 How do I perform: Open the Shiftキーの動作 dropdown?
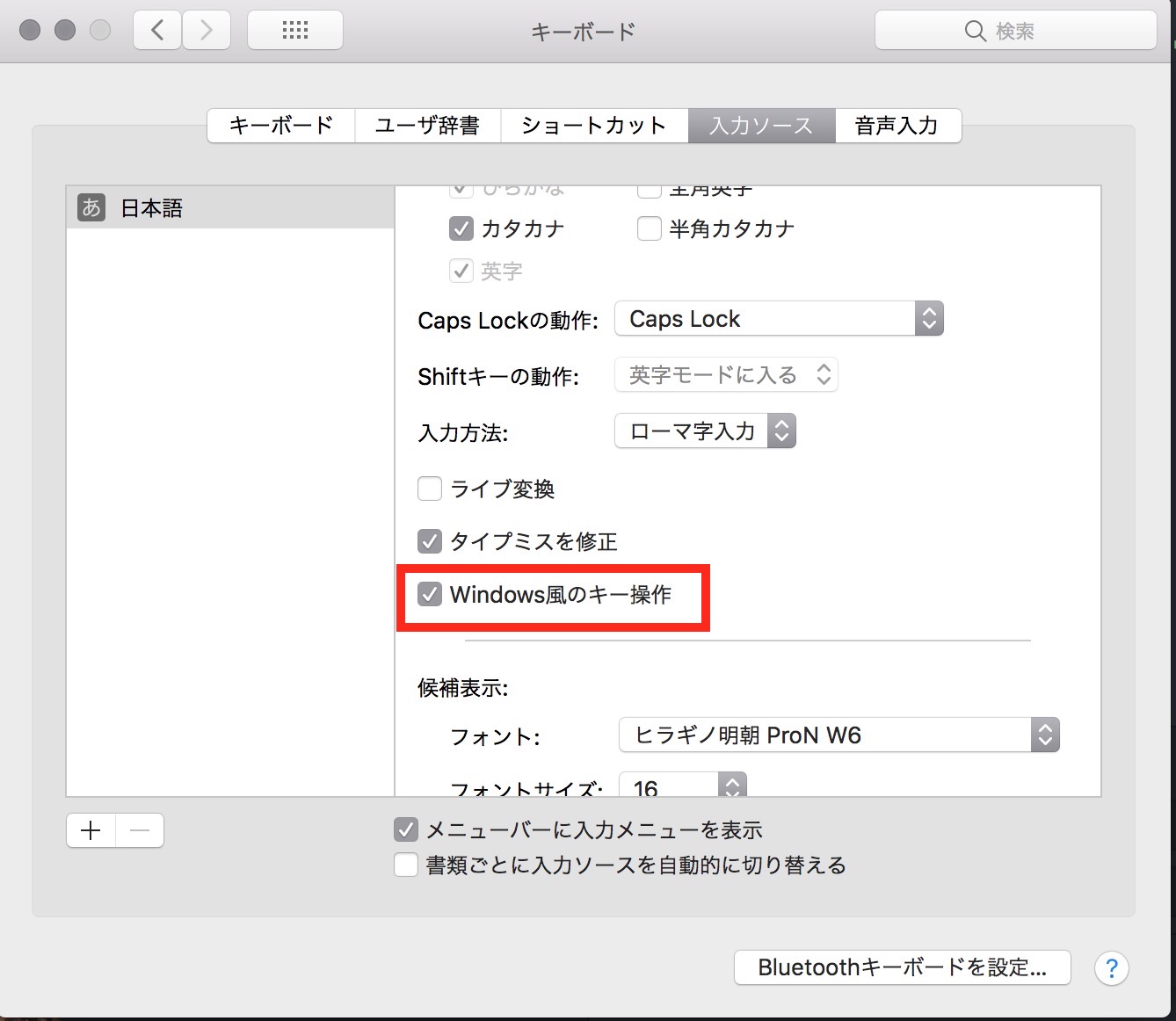(x=726, y=375)
